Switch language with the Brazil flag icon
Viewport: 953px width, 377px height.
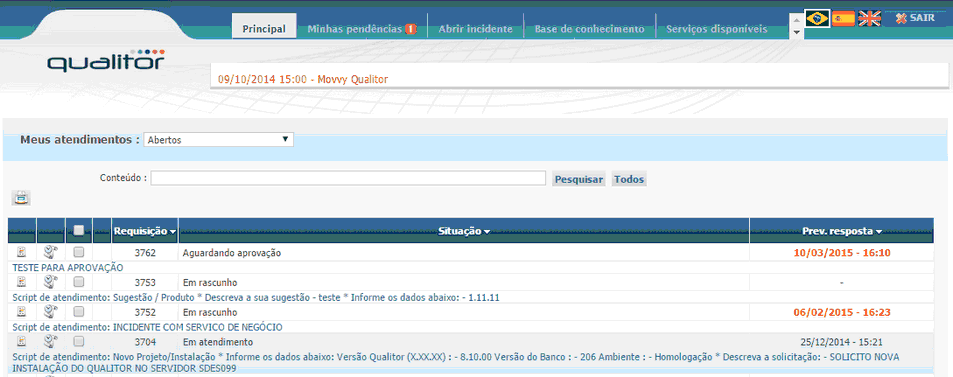point(817,18)
